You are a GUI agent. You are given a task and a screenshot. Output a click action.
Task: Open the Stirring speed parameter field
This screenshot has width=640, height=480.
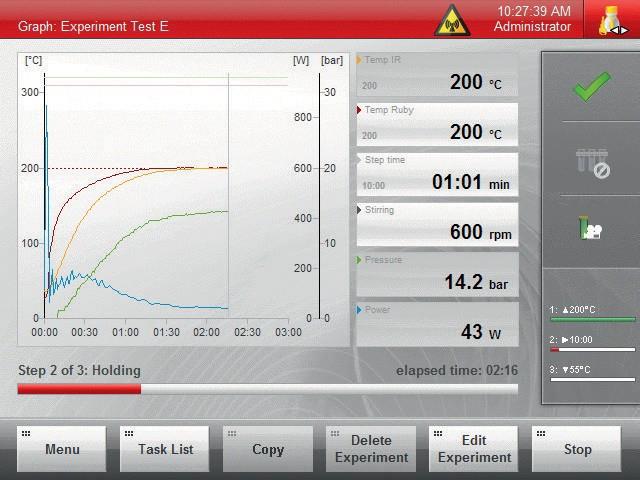(x=437, y=226)
